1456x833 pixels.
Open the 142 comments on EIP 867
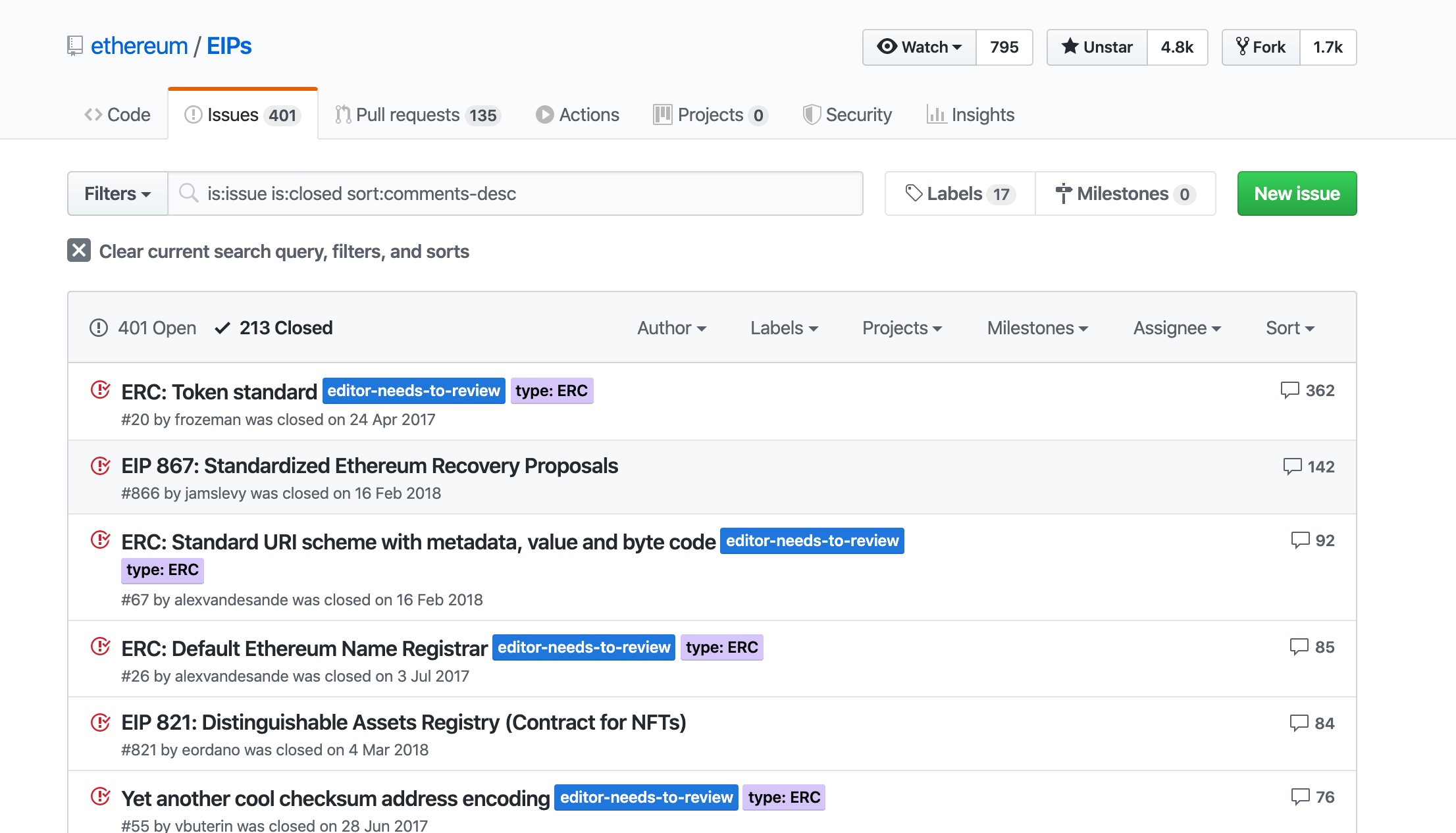click(x=1309, y=467)
